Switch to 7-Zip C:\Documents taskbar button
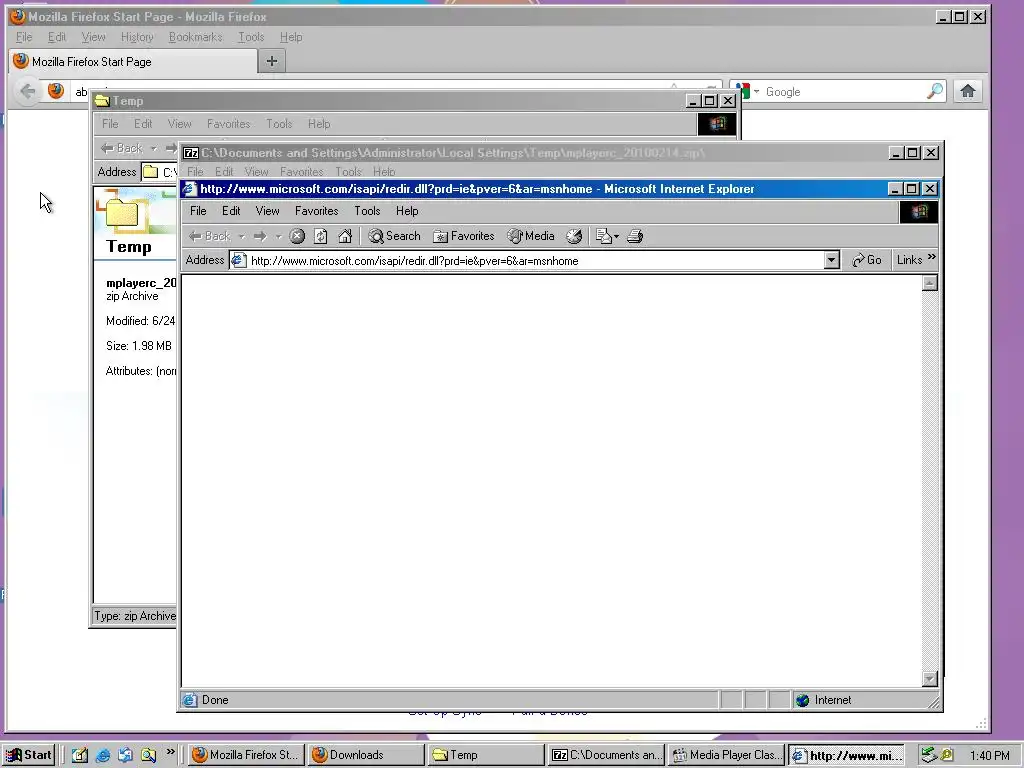 pos(605,755)
